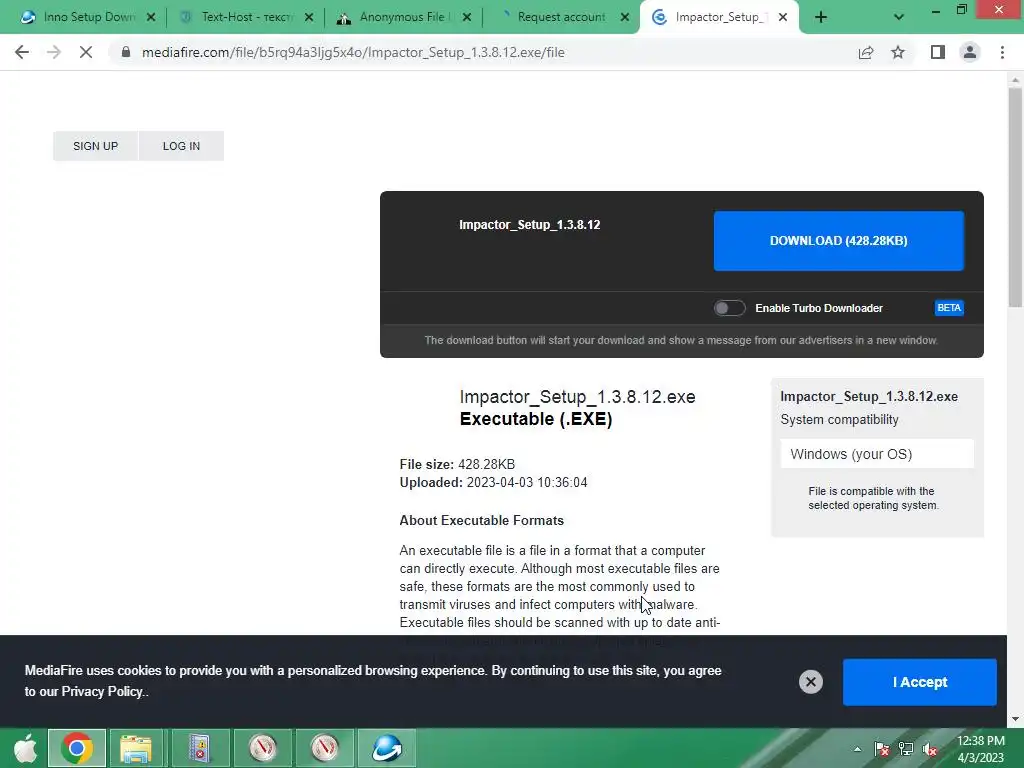Click the About Executable Formats heading
The width and height of the screenshot is (1024, 768).
(x=481, y=520)
